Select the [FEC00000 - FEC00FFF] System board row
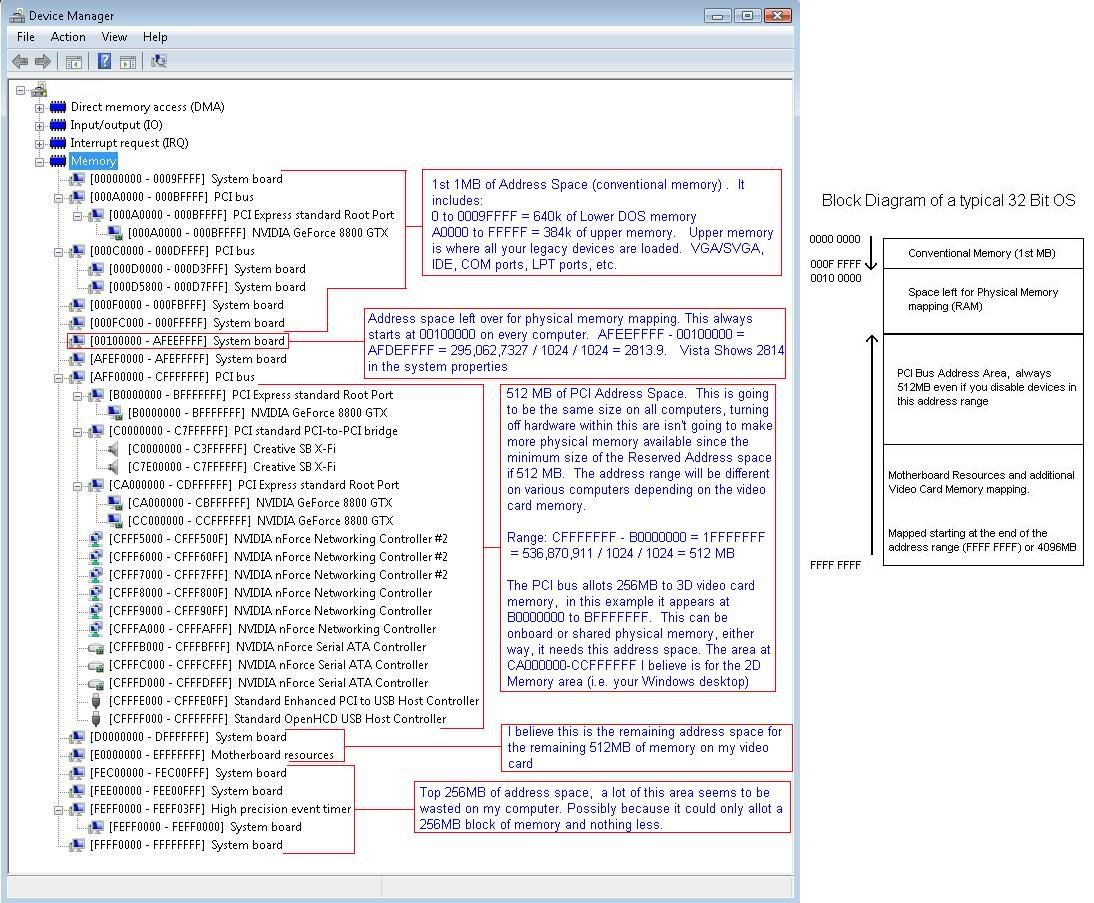The width and height of the screenshot is (1094, 903). 188,773
